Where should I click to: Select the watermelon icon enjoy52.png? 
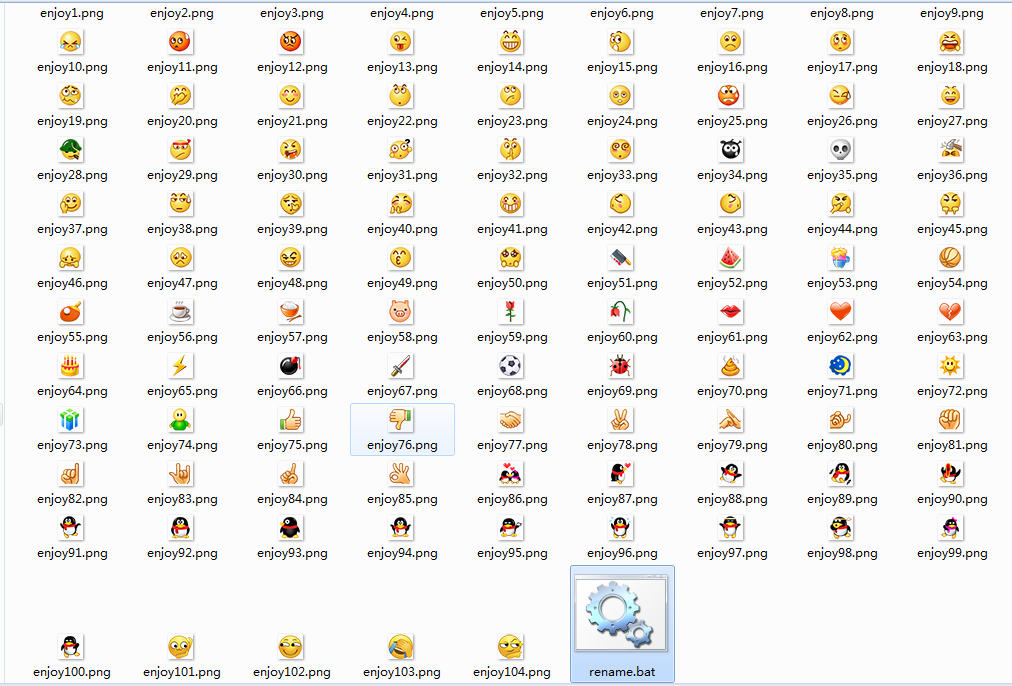pyautogui.click(x=730, y=258)
